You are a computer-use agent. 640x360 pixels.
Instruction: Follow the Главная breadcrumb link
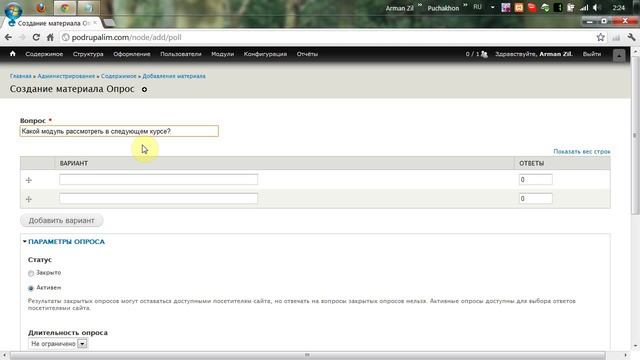click(20, 76)
